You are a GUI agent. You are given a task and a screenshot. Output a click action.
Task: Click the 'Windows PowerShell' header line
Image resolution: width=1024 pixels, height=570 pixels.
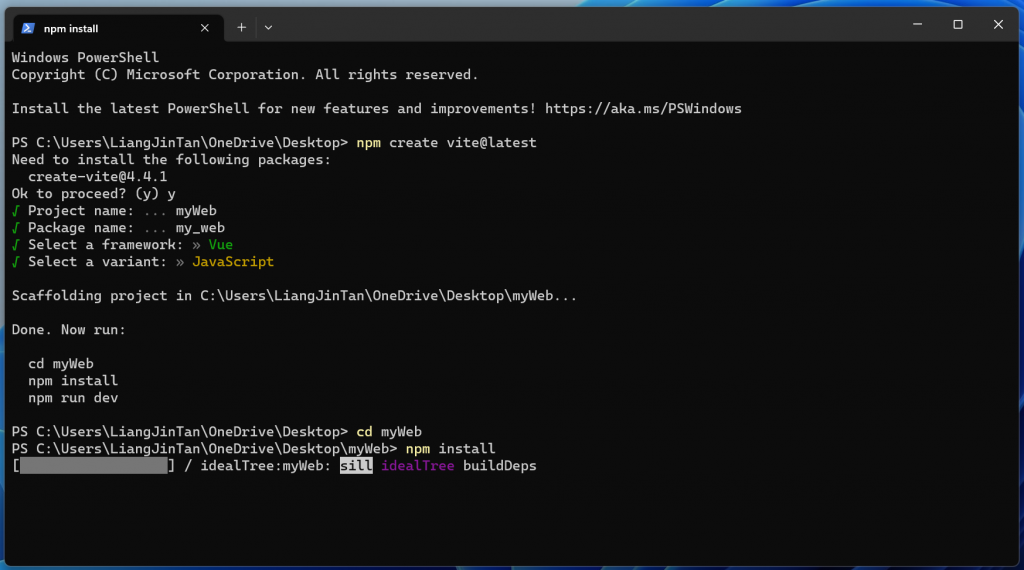(85, 57)
